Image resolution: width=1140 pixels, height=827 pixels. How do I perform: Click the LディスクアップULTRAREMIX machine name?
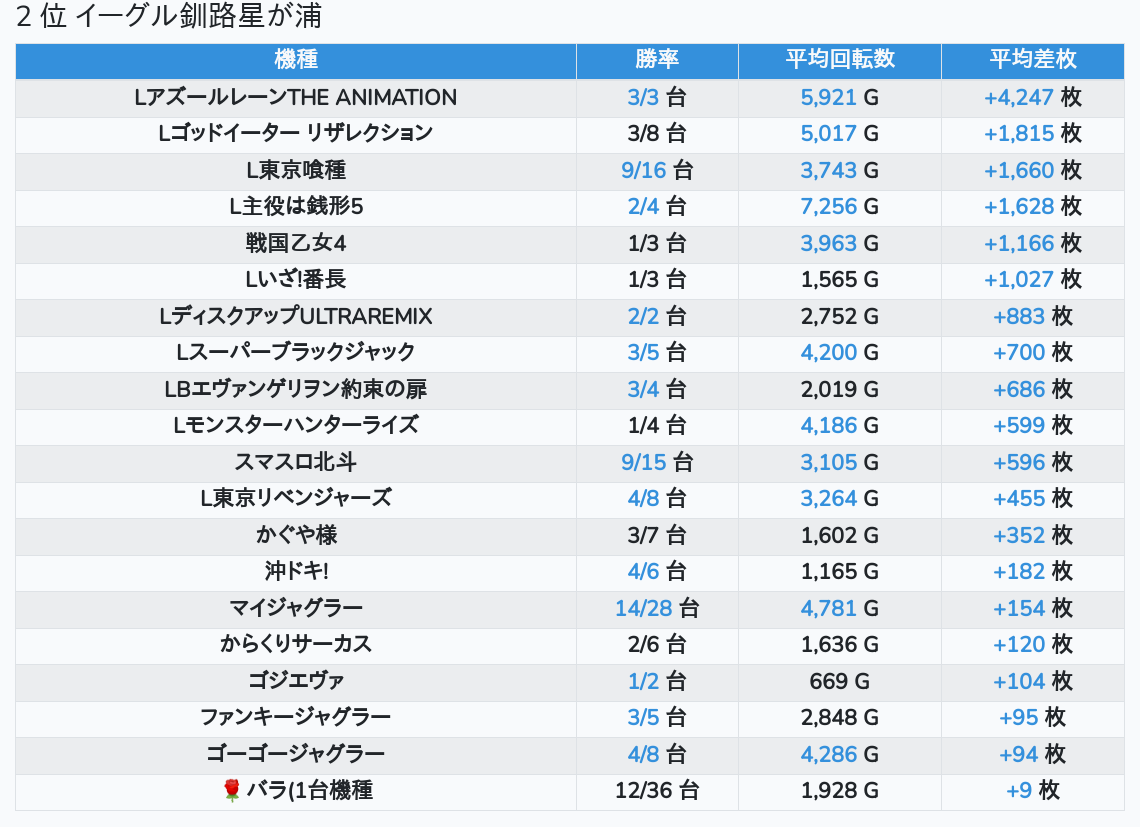296,317
